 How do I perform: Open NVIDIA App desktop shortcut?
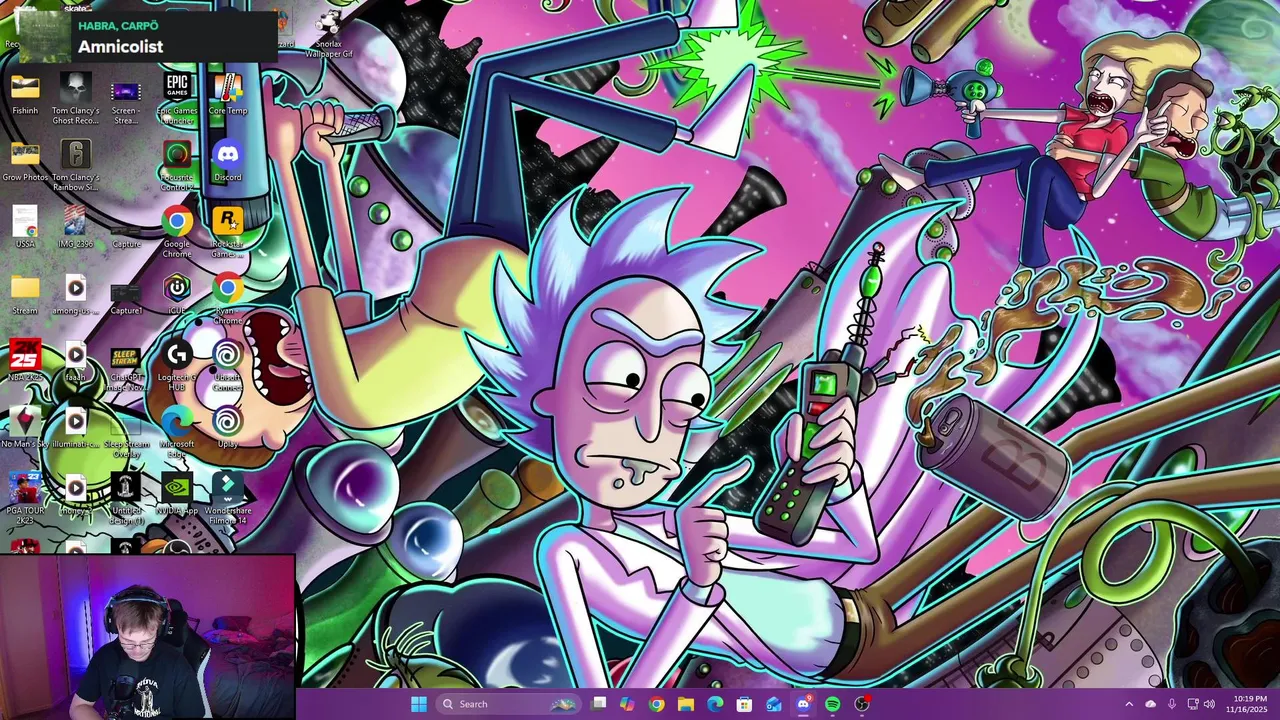[177, 495]
